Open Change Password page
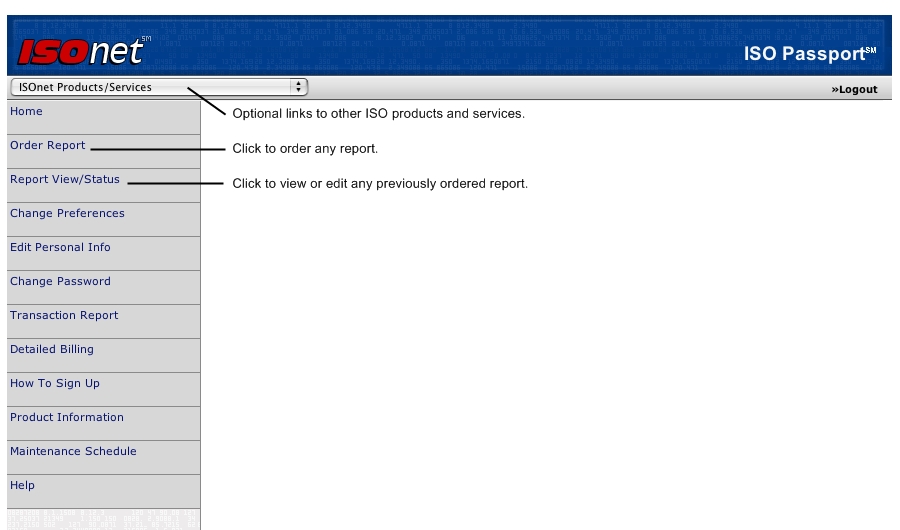The width and height of the screenshot is (900, 530). [x=60, y=281]
